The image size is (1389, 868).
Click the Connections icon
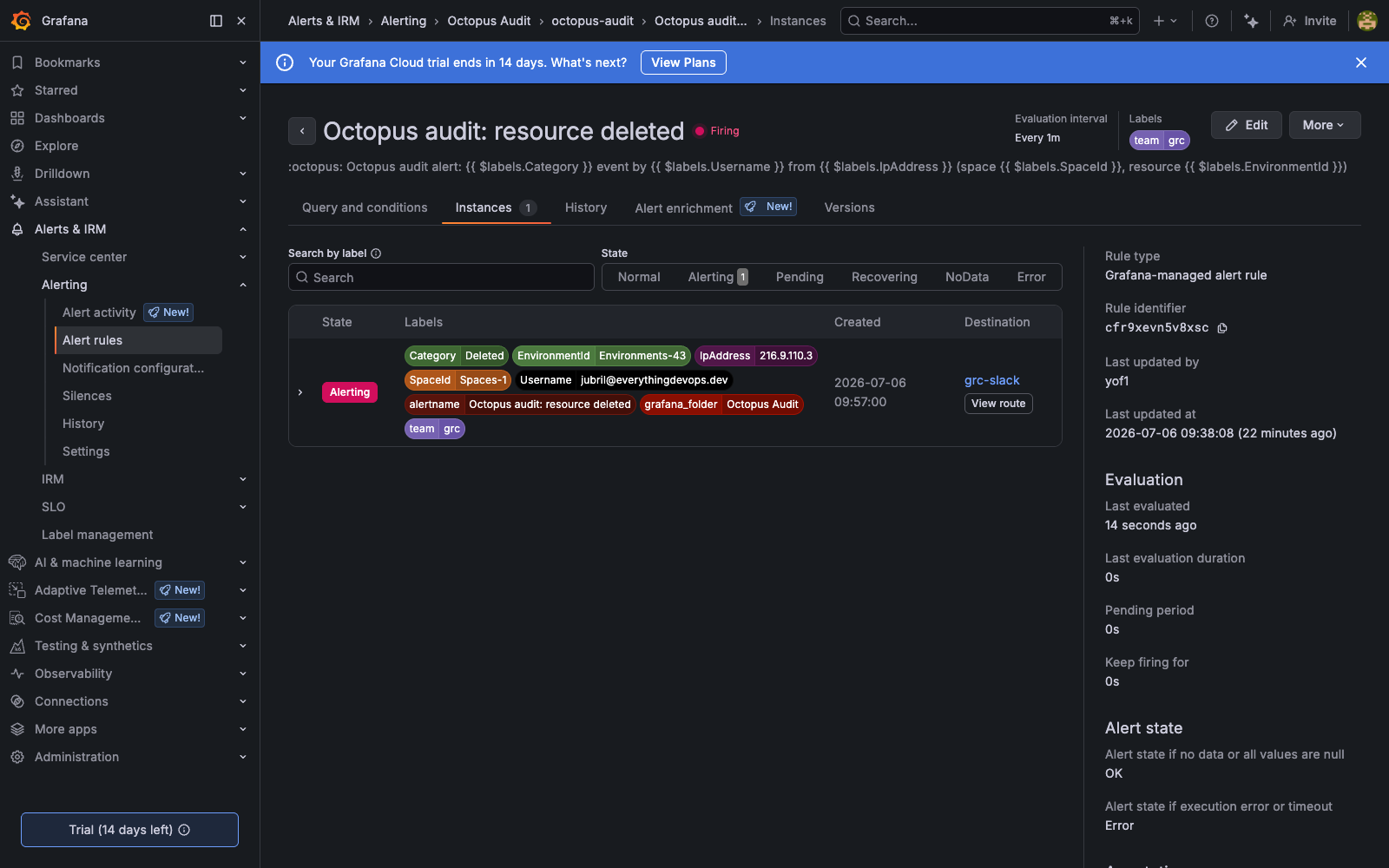(17, 701)
